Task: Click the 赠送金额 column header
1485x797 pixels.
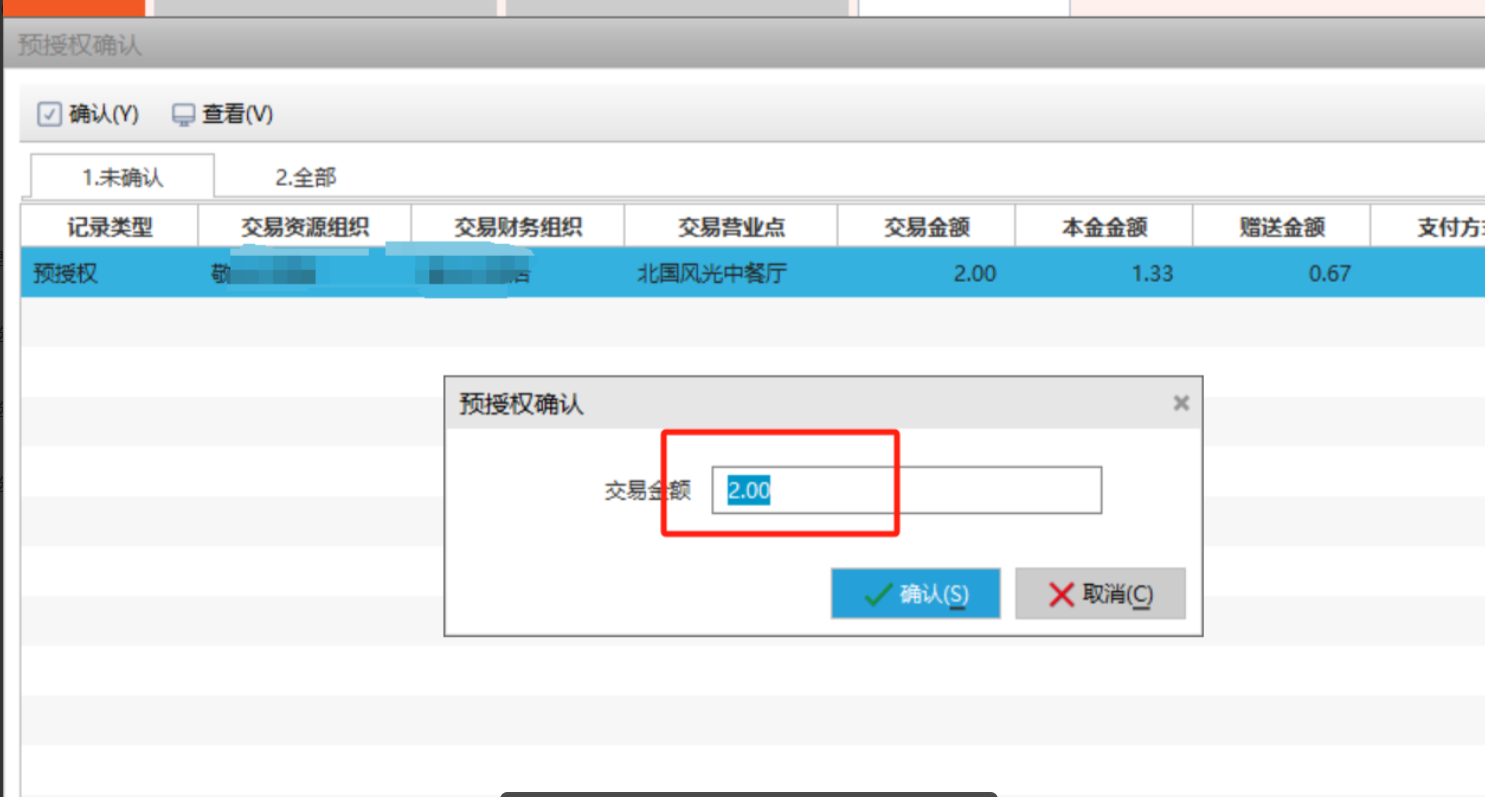Action: 1281,227
